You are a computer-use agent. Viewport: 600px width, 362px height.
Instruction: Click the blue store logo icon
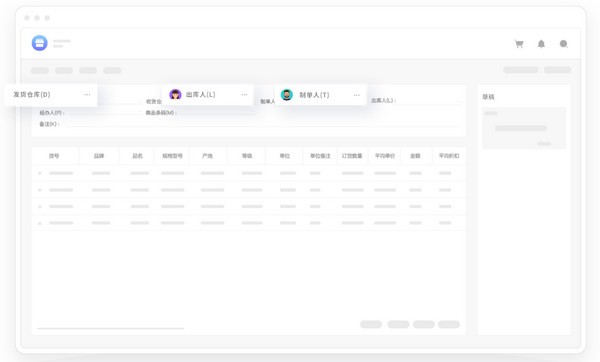pos(39,43)
